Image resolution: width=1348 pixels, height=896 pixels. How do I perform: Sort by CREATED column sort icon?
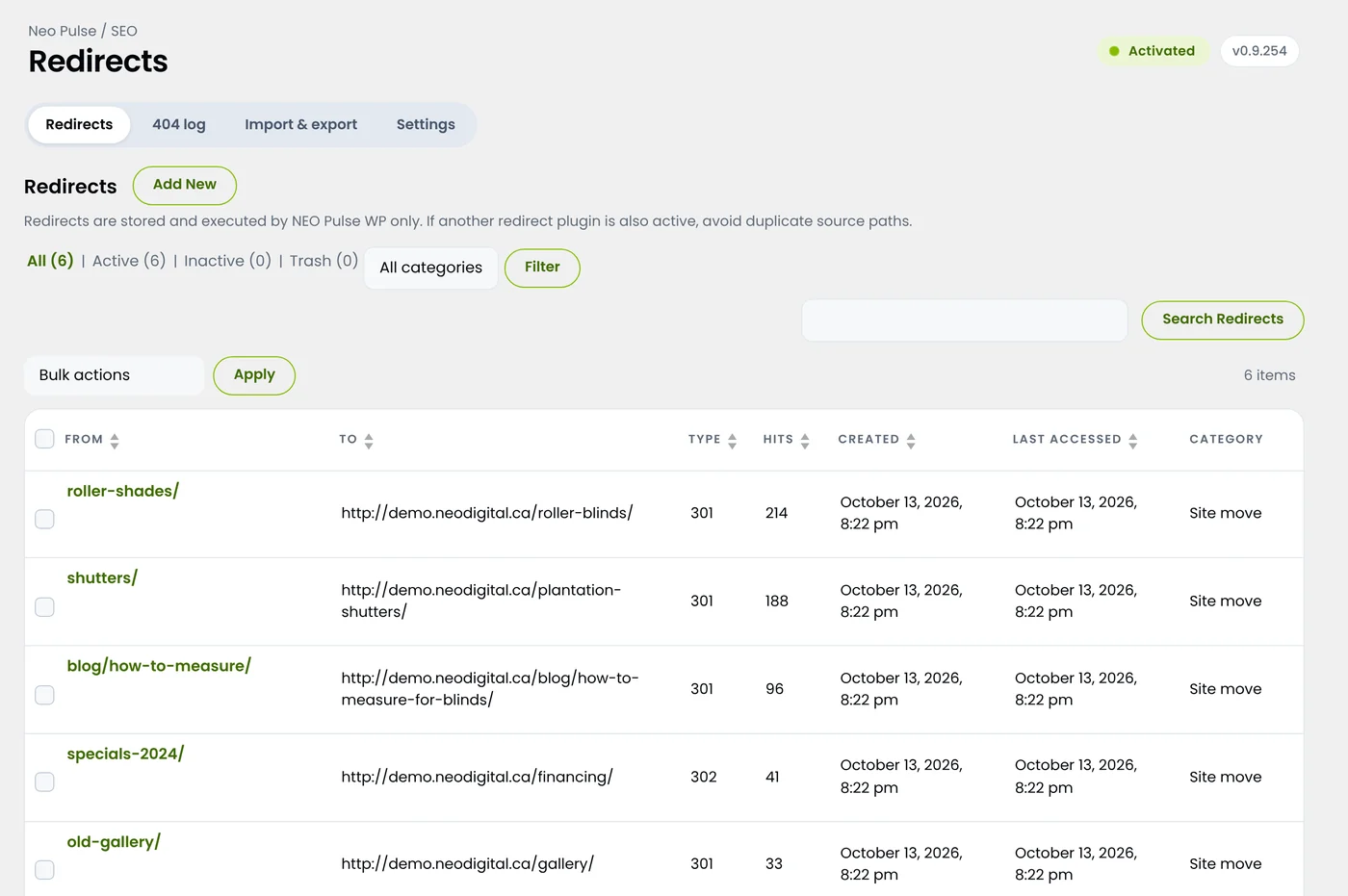[911, 441]
